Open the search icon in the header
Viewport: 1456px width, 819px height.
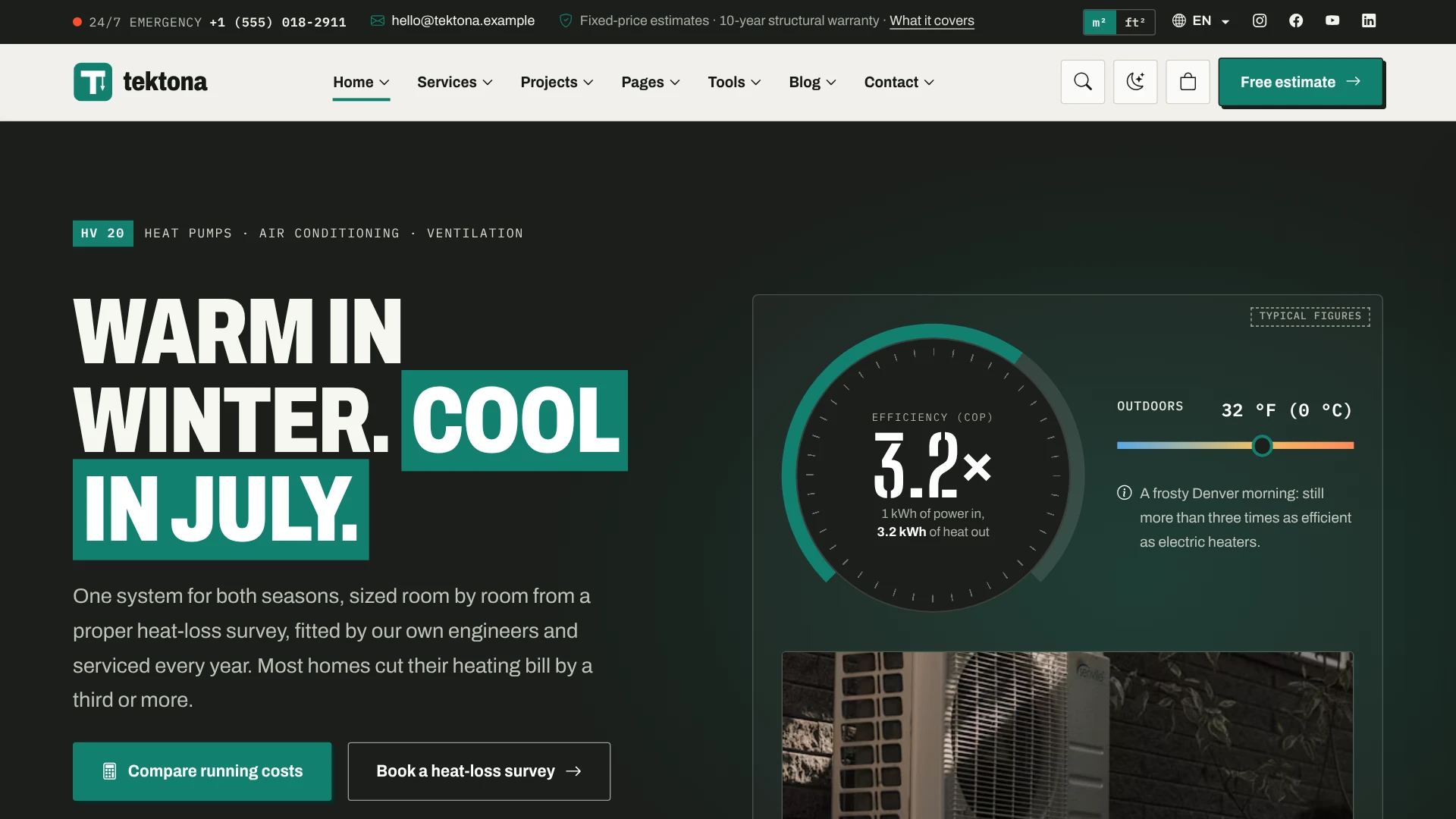click(1082, 82)
